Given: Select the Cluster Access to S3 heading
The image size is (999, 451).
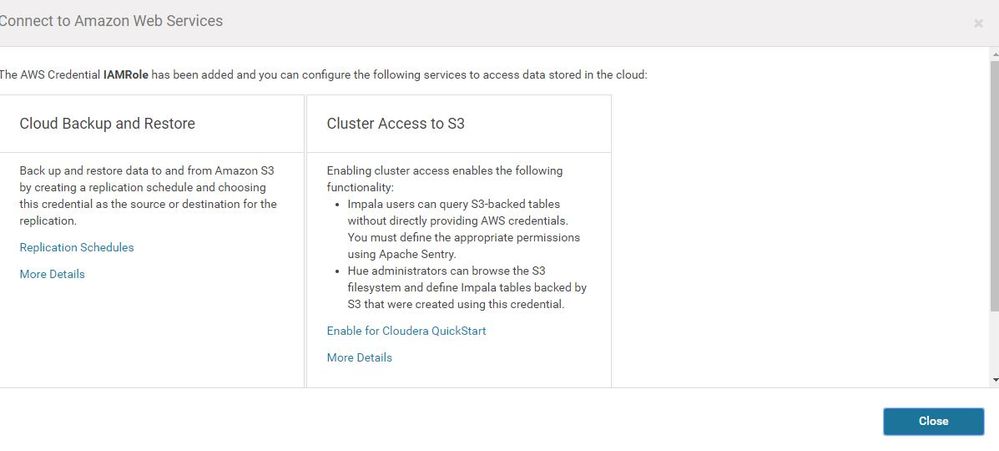Looking at the screenshot, I should coord(396,124).
